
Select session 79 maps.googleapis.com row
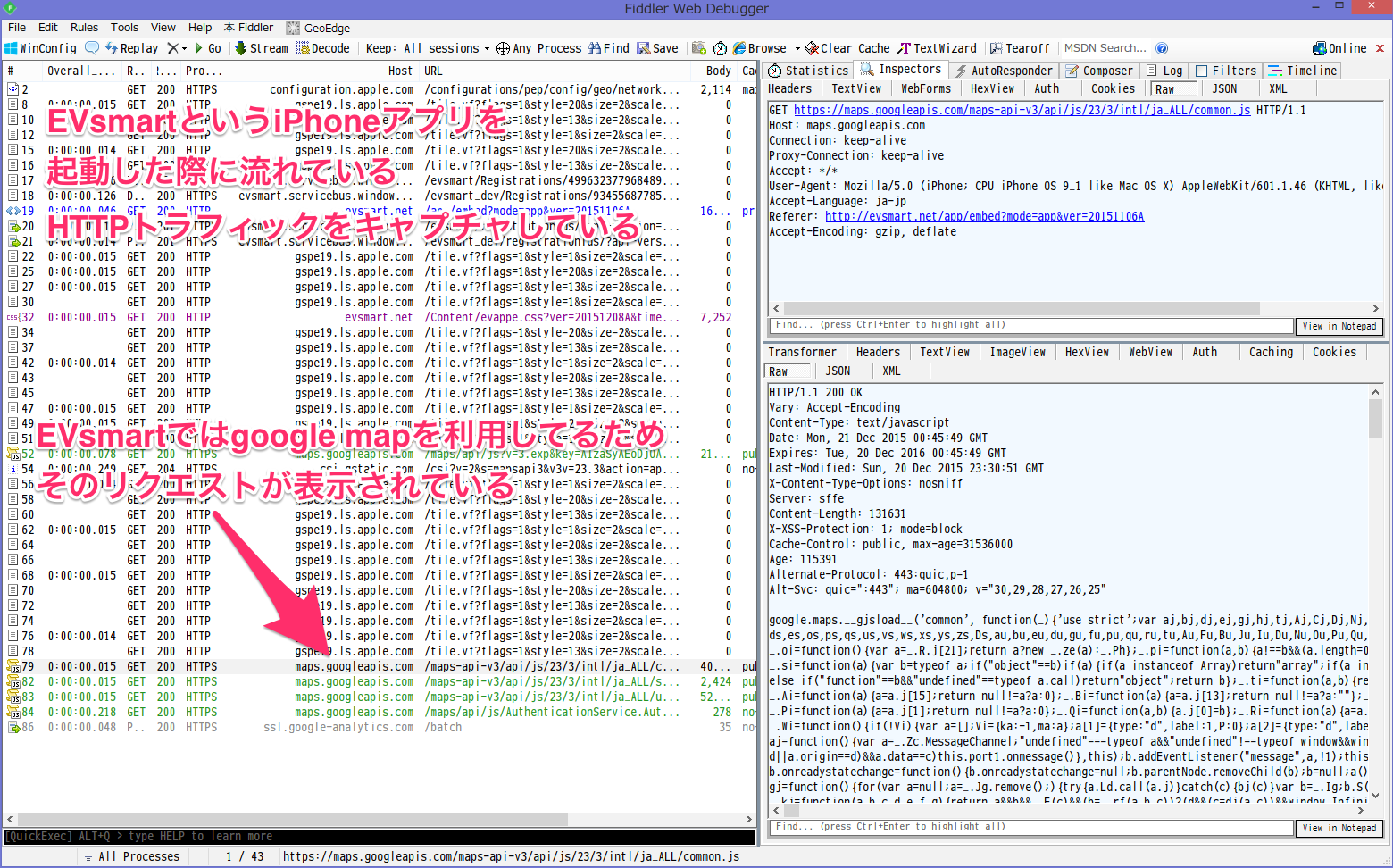point(380,666)
